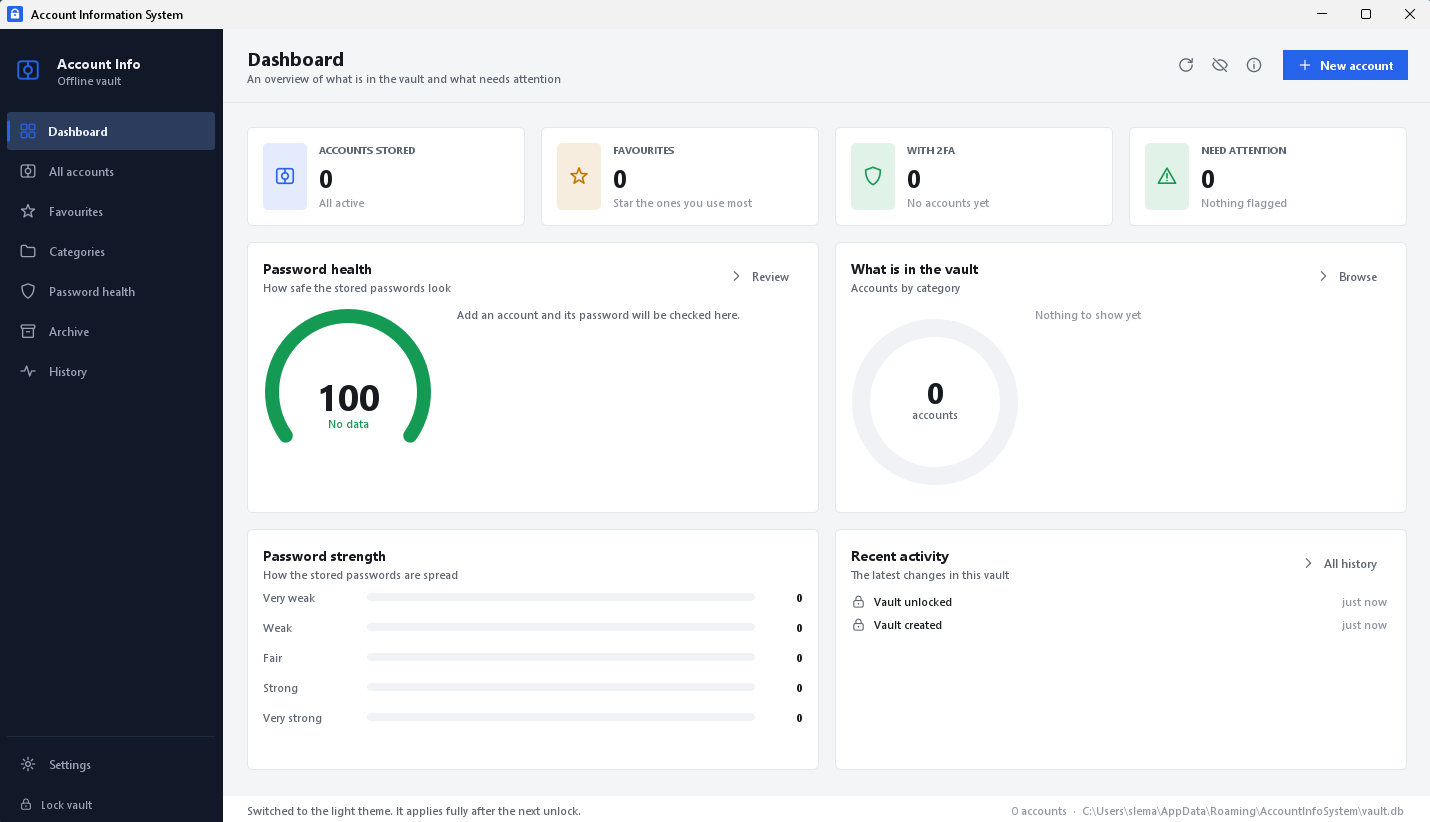Image resolution: width=1430 pixels, height=822 pixels.
Task: Click the New account button
Action: [1345, 65]
